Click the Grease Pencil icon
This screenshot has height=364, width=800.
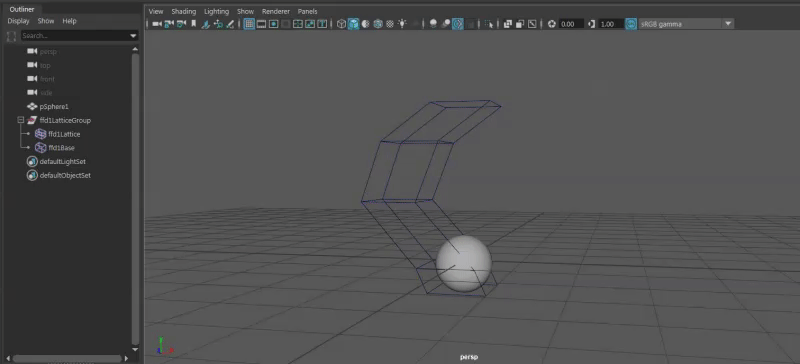pyautogui.click(x=230, y=24)
